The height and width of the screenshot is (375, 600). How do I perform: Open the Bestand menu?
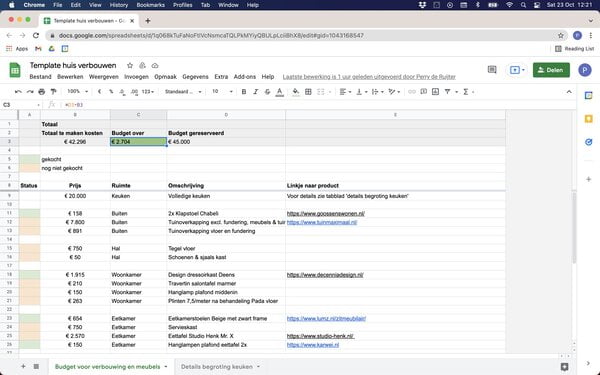coord(40,77)
